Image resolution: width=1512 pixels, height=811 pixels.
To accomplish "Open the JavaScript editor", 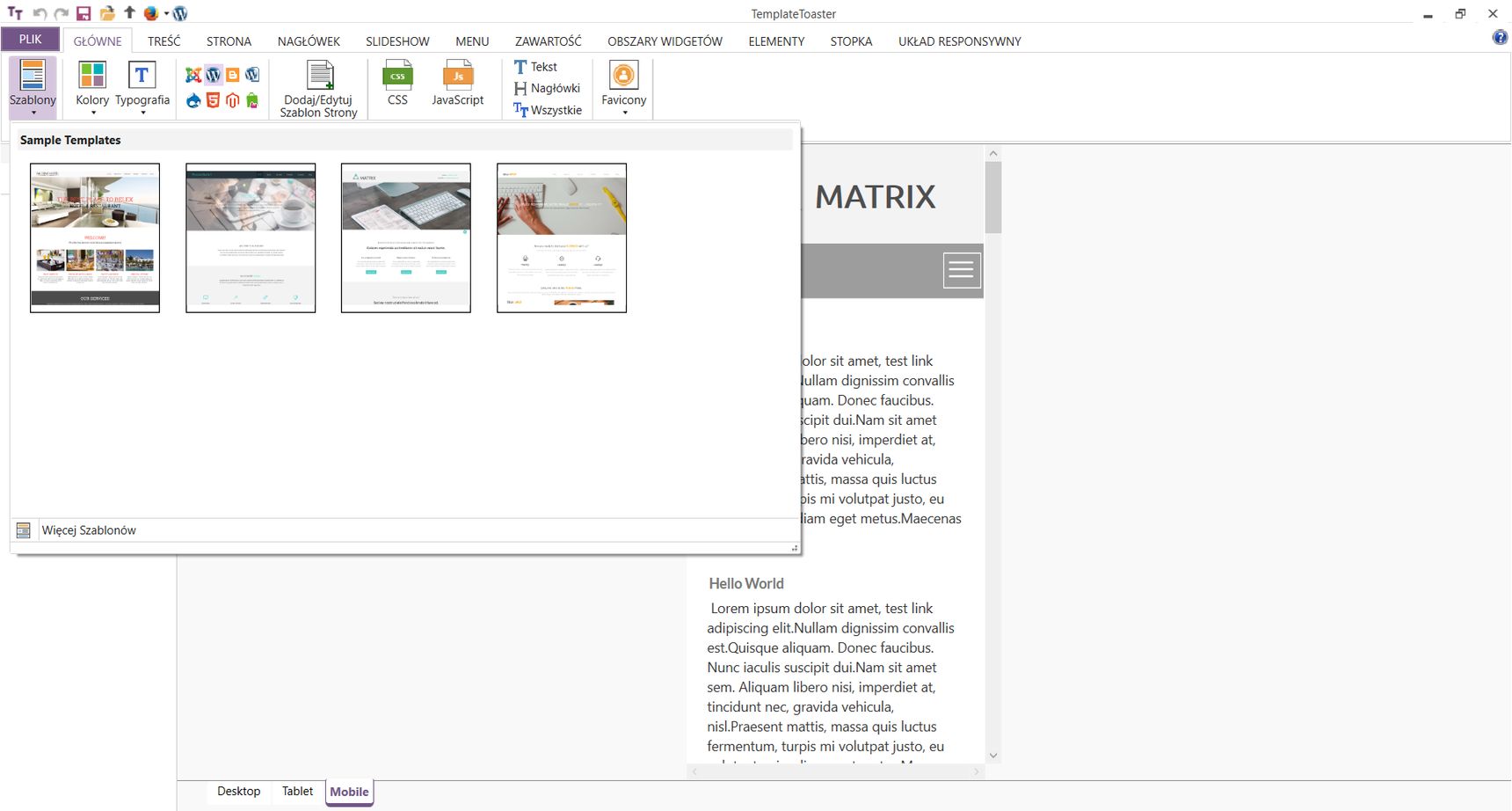I will pos(458,83).
